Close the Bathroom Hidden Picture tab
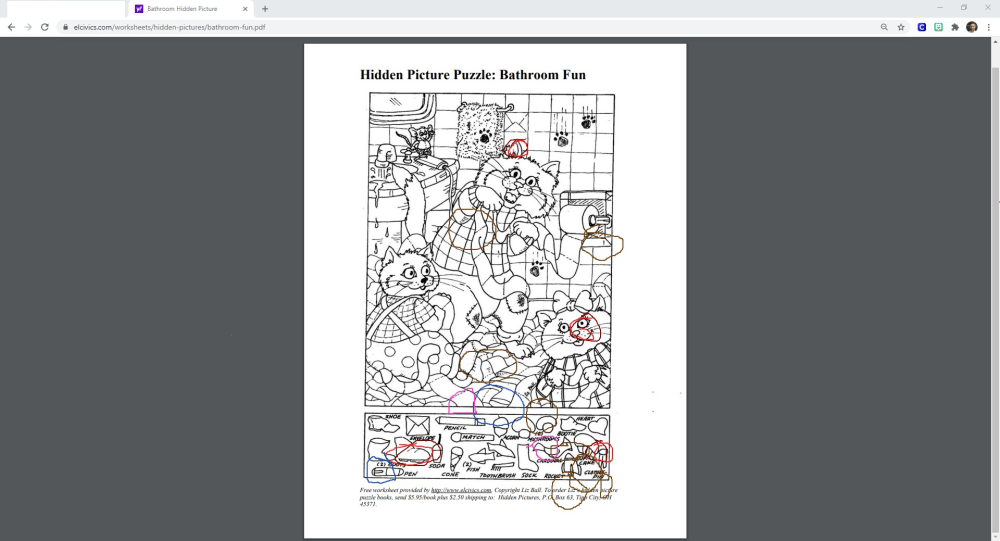The width and height of the screenshot is (1000, 541). click(x=245, y=9)
